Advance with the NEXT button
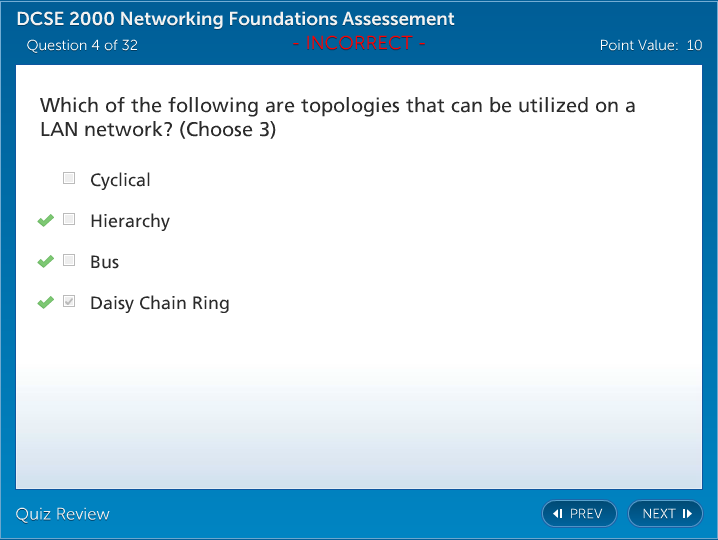Viewport: 718px width, 540px height. coord(665,514)
